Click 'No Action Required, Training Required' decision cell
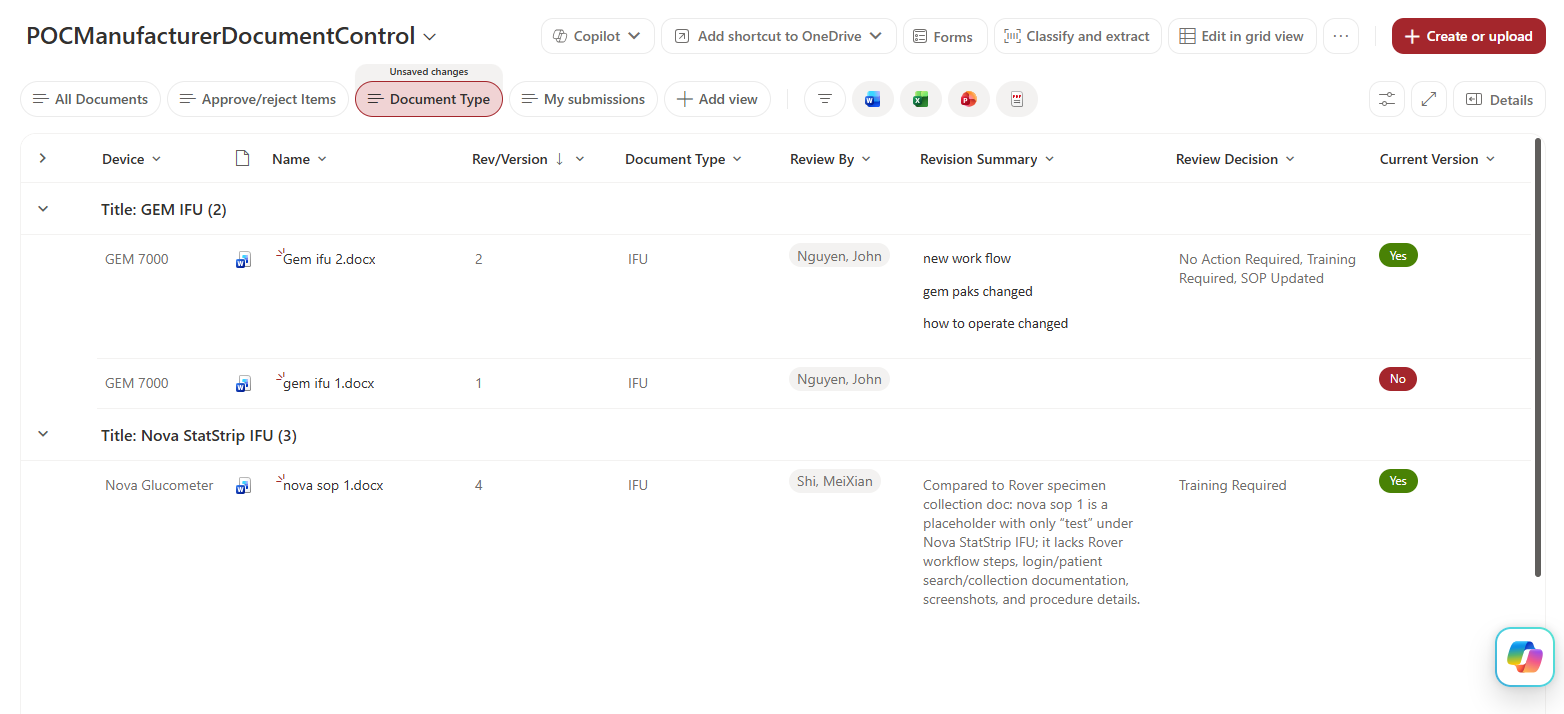The height and width of the screenshot is (714, 1564). (x=1267, y=269)
